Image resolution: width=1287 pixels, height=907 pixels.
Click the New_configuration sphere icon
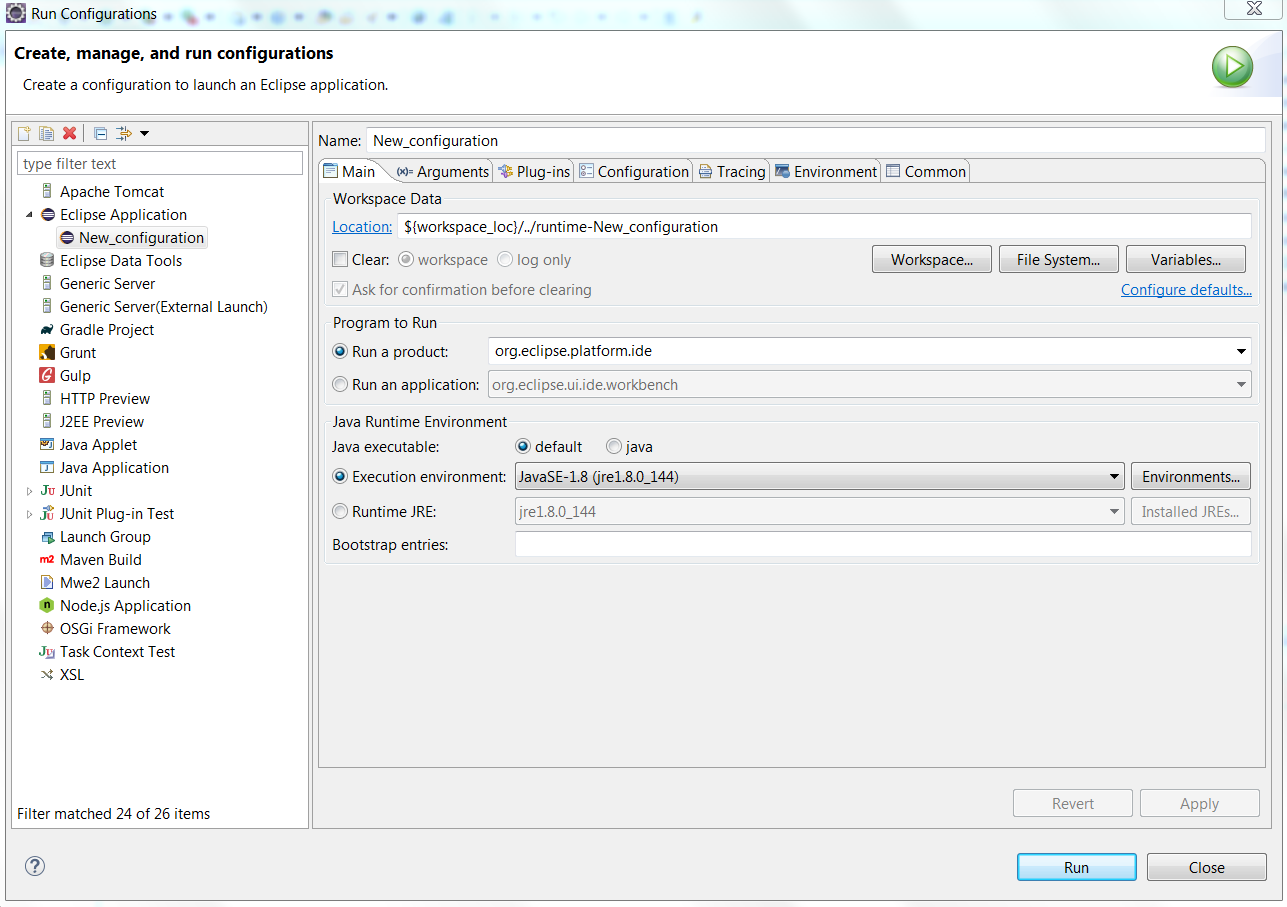click(x=67, y=237)
